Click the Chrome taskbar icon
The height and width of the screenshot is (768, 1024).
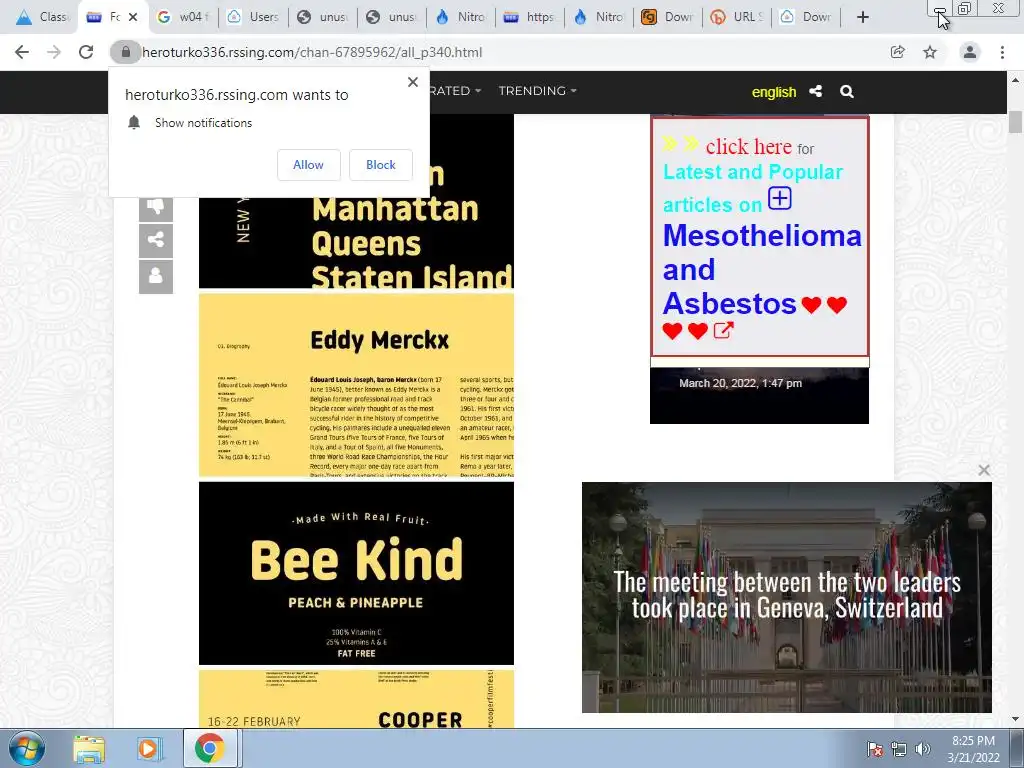pyautogui.click(x=209, y=748)
